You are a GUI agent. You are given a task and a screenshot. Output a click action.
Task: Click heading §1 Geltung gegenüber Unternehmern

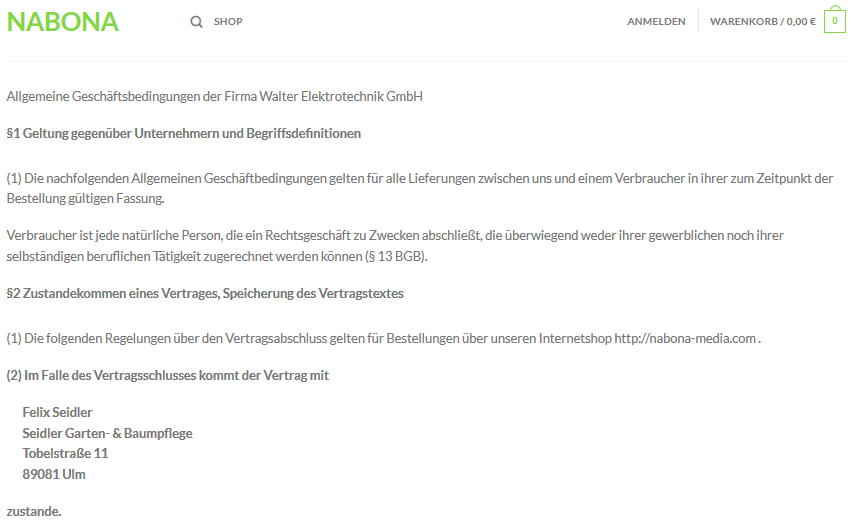(x=183, y=134)
